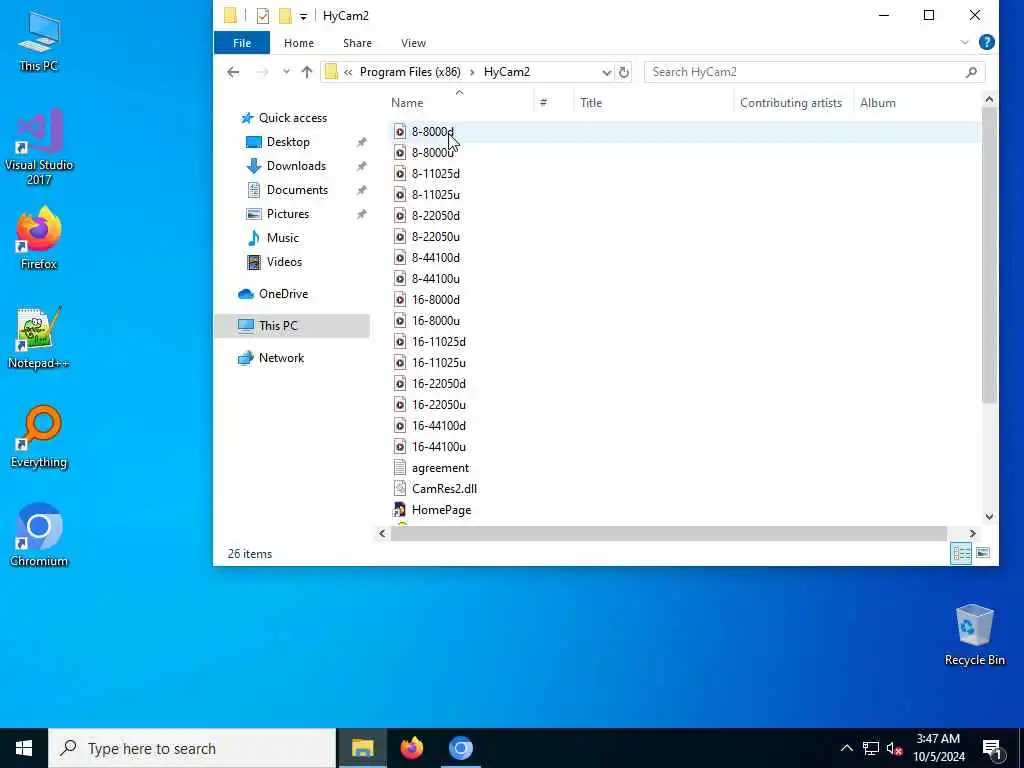Open Visual Studio 2017 desktop shortcut
This screenshot has width=1024, height=768.
pyautogui.click(x=39, y=146)
